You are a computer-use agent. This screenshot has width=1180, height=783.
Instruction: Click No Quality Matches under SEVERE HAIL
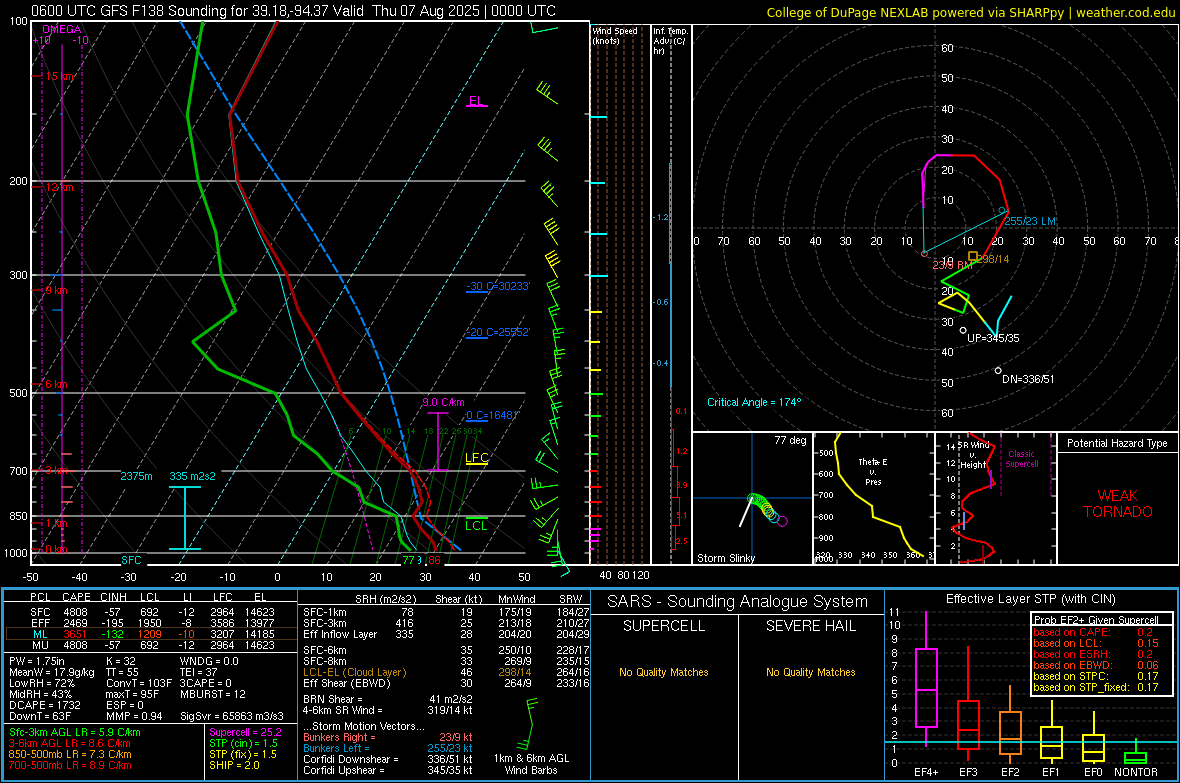pos(810,672)
